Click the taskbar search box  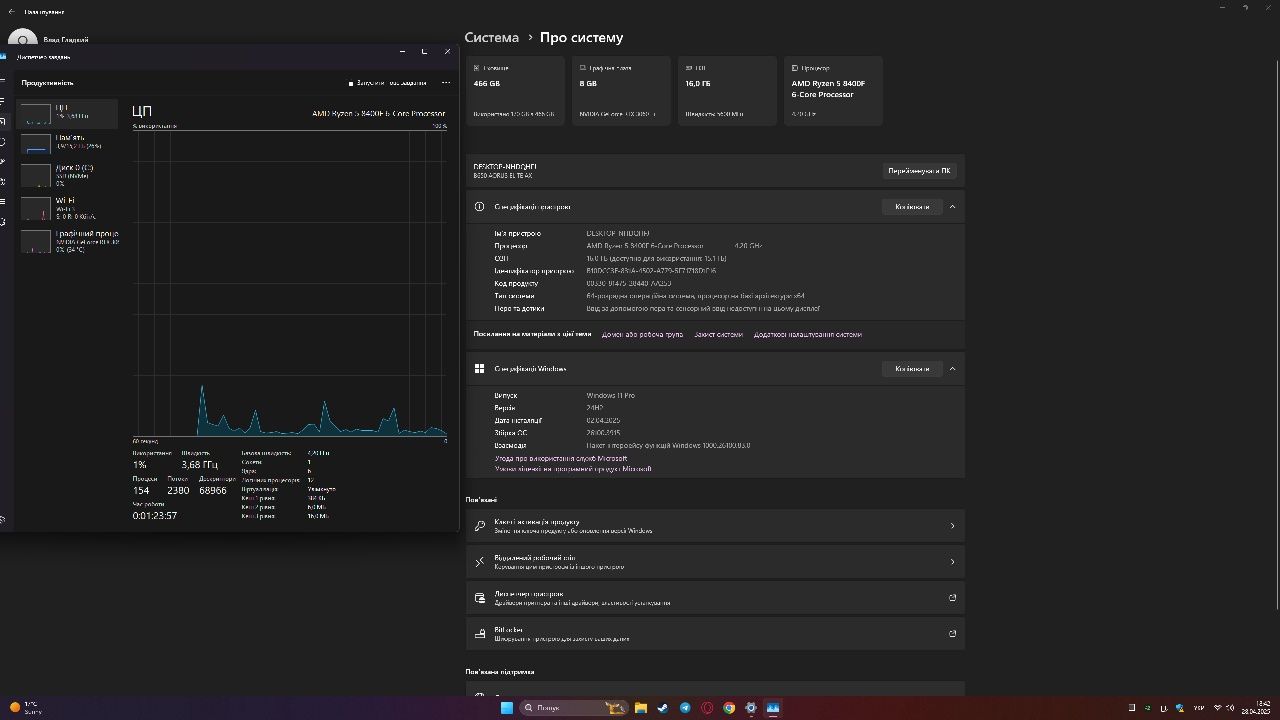[x=574, y=708]
